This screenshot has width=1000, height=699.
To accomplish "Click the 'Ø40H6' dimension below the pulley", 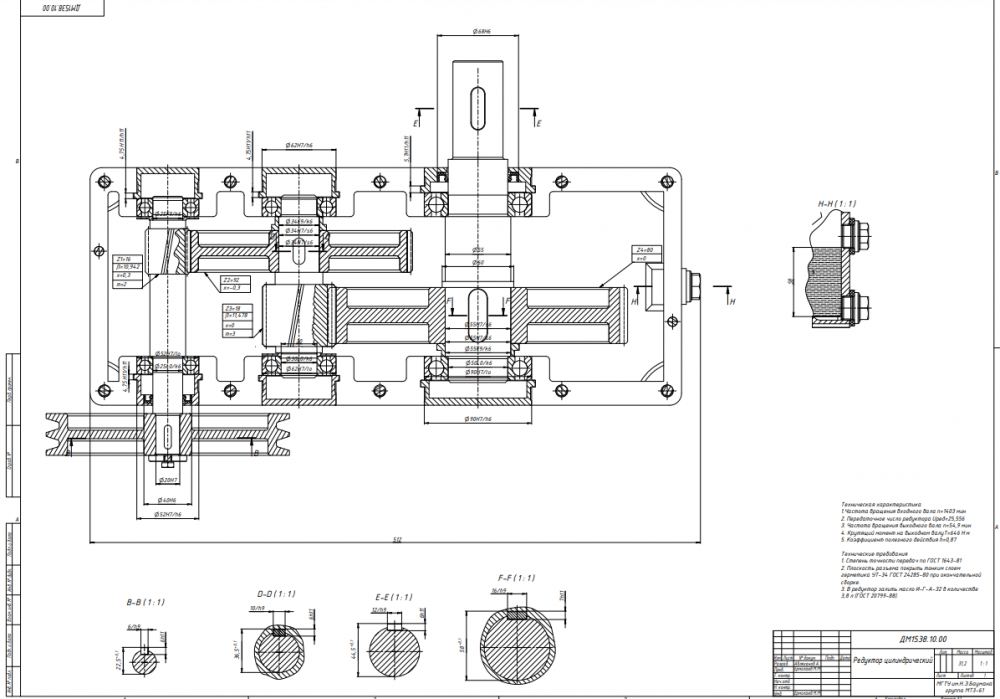I will 167,500.
